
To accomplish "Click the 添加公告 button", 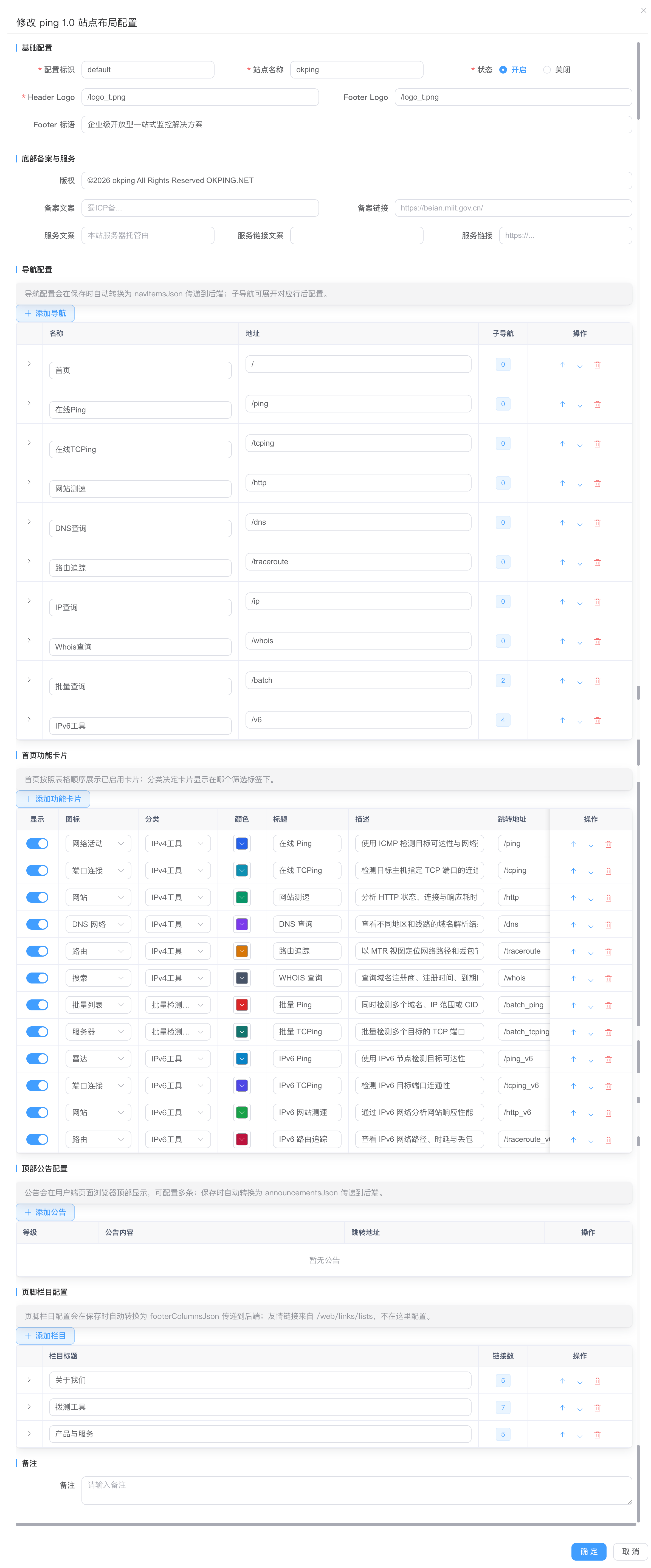I will click(45, 1213).
